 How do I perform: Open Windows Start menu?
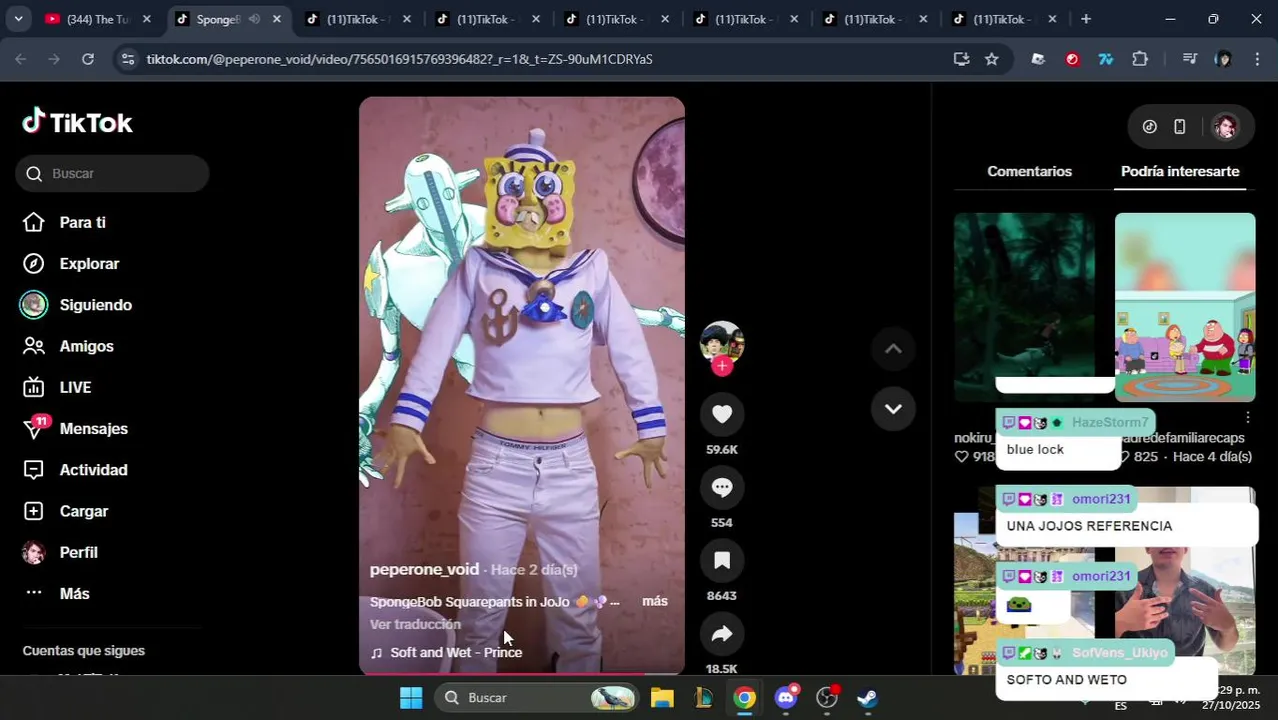pyautogui.click(x=411, y=697)
